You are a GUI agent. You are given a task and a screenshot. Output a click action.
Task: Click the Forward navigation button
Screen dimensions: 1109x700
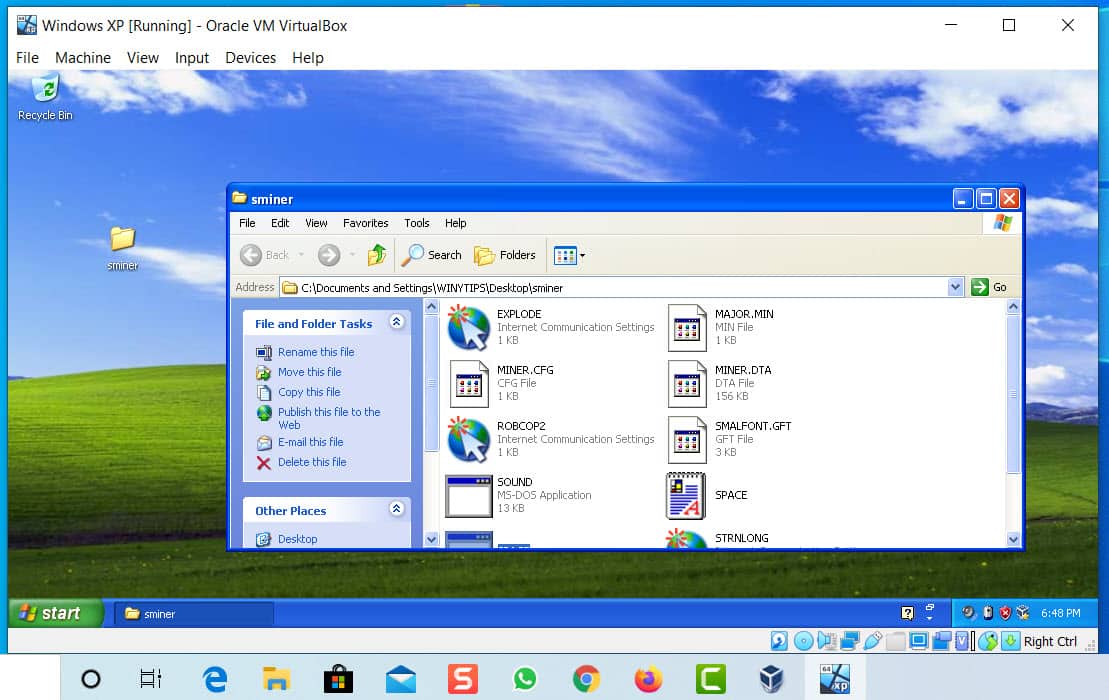(x=329, y=255)
